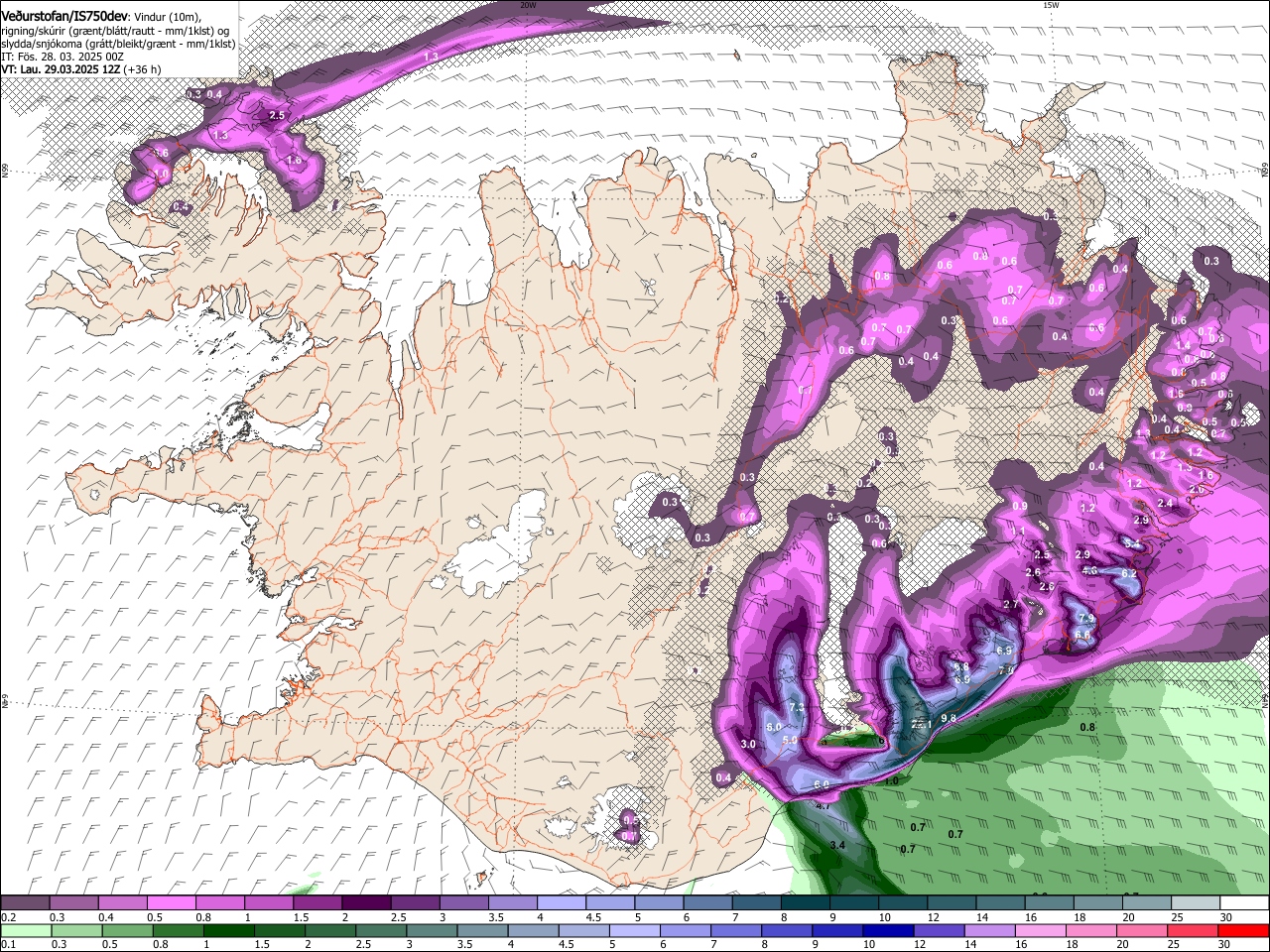This screenshot has height=952, width=1270.
Task: Pick bright red rain swatch after 30
Action: [x=1244, y=930]
